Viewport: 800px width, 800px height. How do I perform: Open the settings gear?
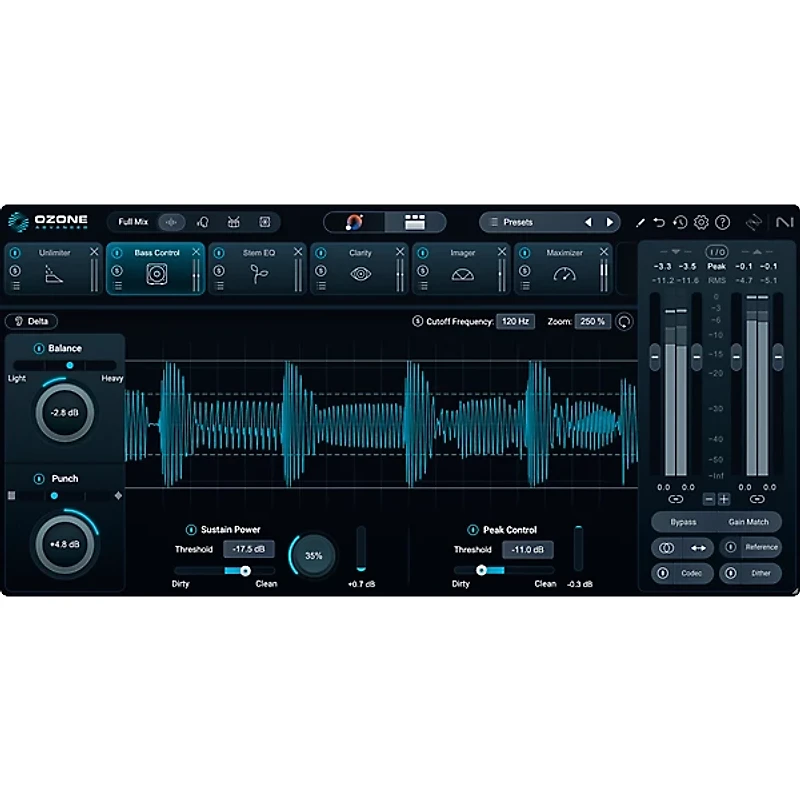pos(702,222)
